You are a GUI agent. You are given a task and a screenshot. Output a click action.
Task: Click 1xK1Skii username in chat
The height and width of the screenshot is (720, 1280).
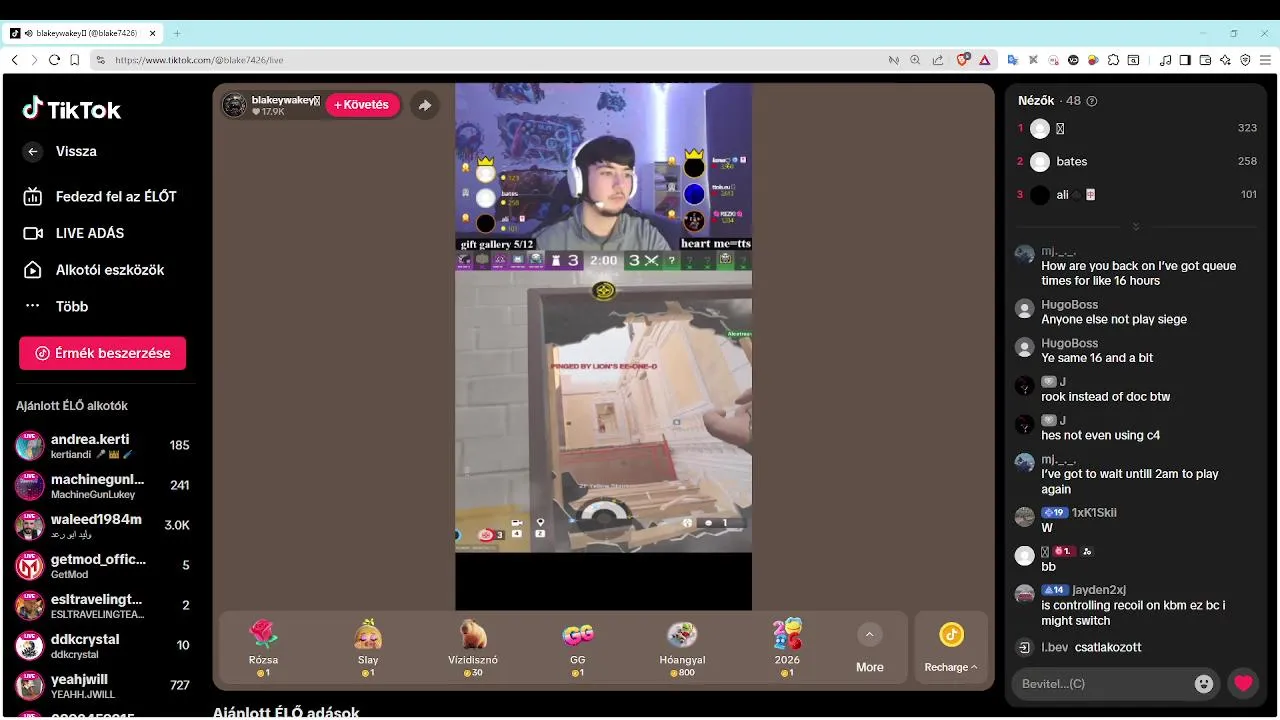1094,513
